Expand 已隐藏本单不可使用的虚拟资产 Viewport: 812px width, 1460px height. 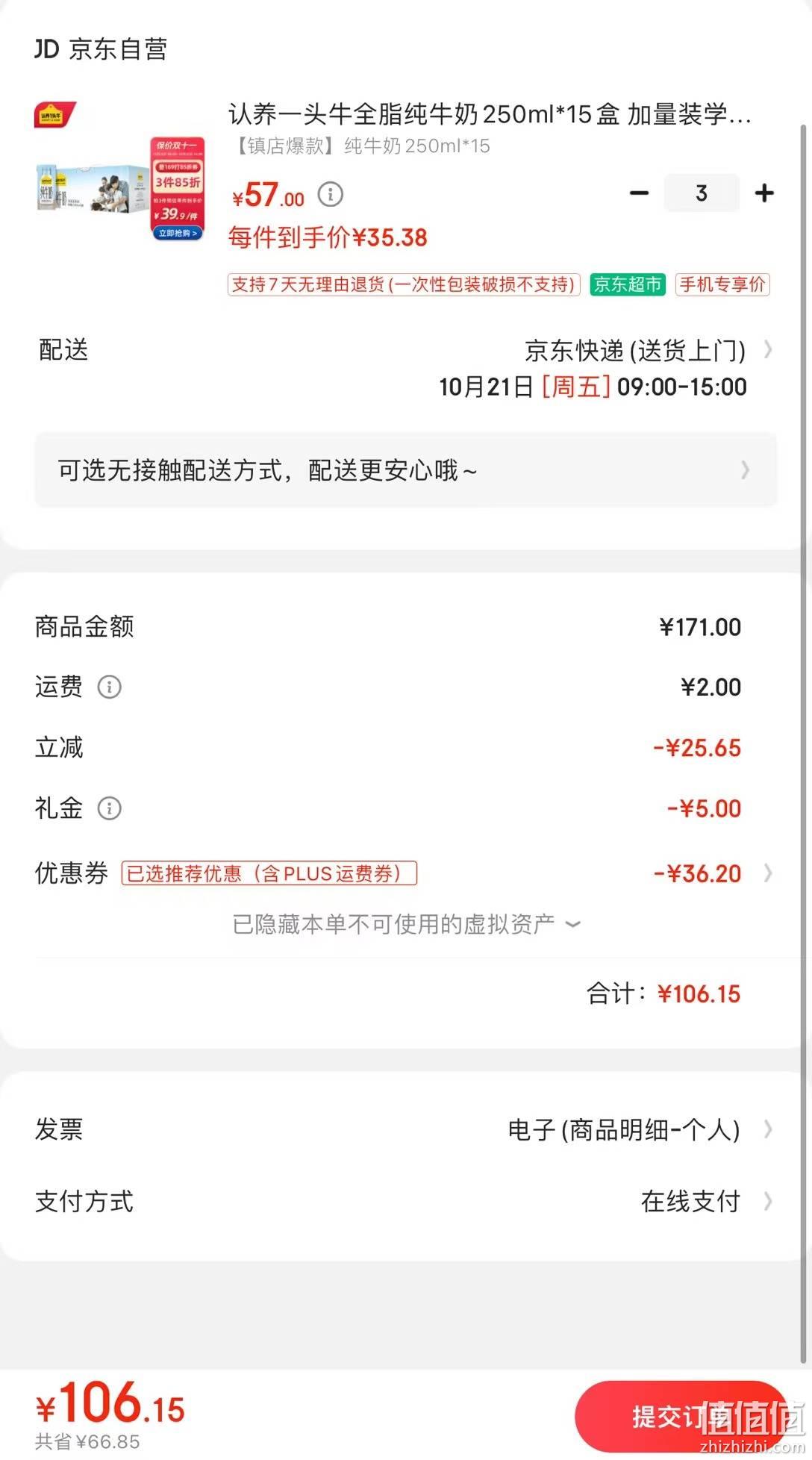point(407,924)
